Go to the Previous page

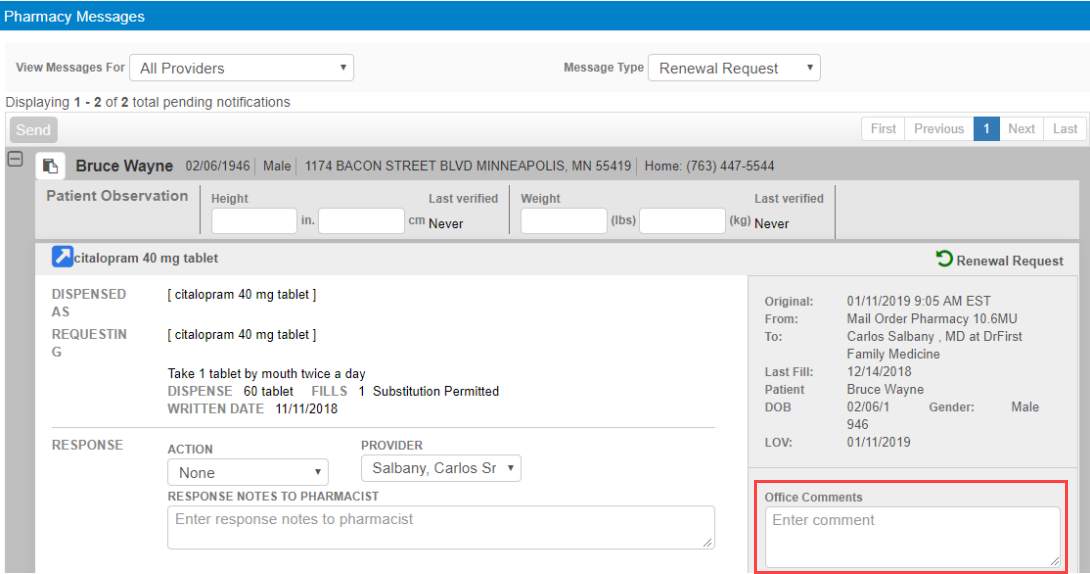(939, 129)
